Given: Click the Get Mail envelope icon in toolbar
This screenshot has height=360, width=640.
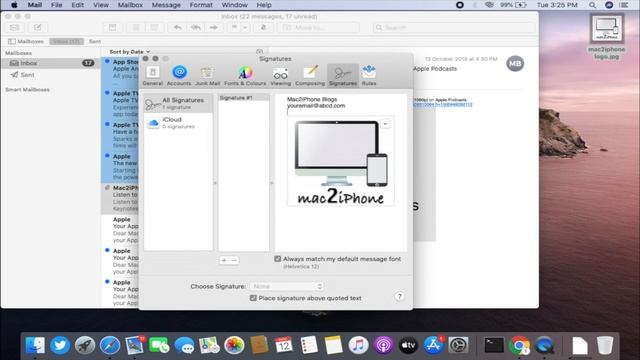Looking at the screenshot, I should point(14,27).
